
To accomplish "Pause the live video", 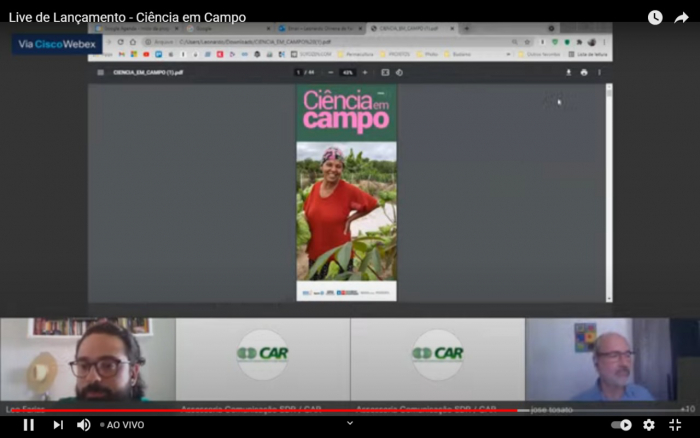I will coord(29,425).
